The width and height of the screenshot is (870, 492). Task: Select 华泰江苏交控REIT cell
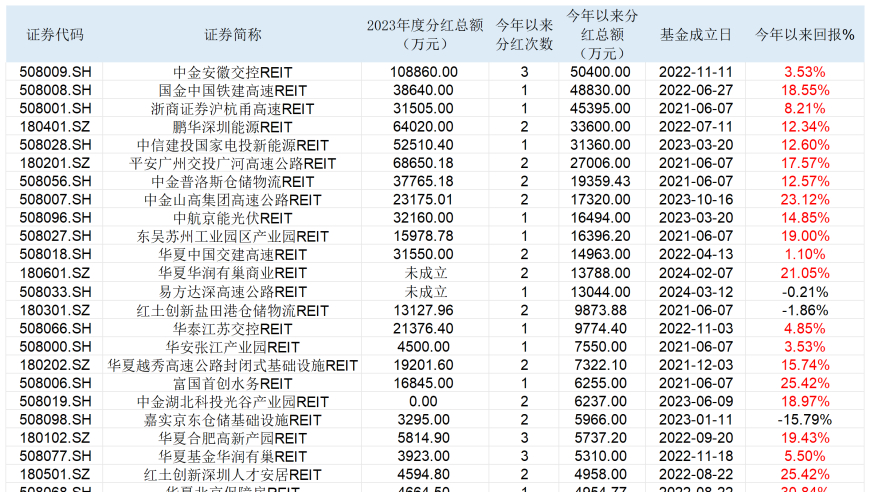point(232,328)
